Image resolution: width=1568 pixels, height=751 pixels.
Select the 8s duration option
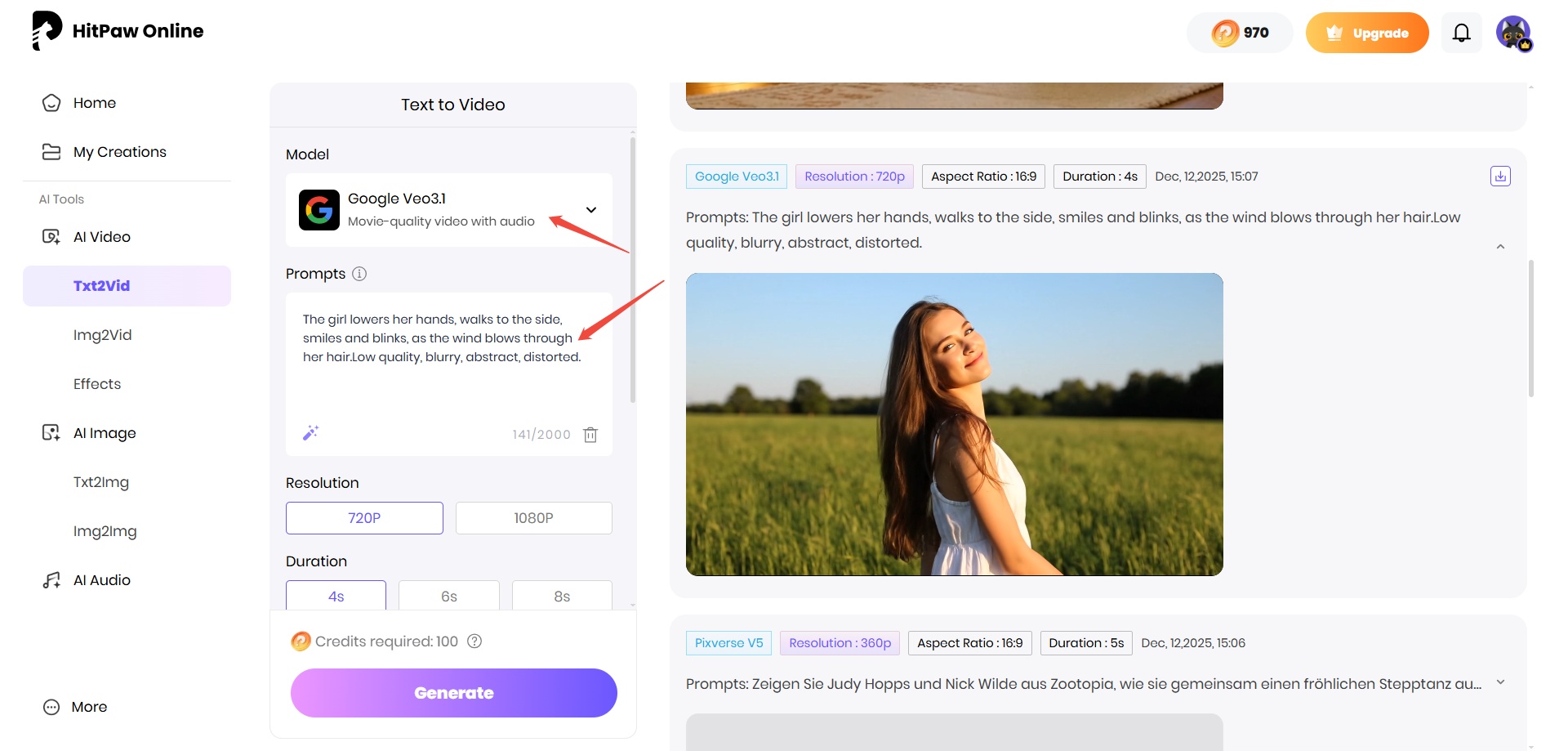562,596
